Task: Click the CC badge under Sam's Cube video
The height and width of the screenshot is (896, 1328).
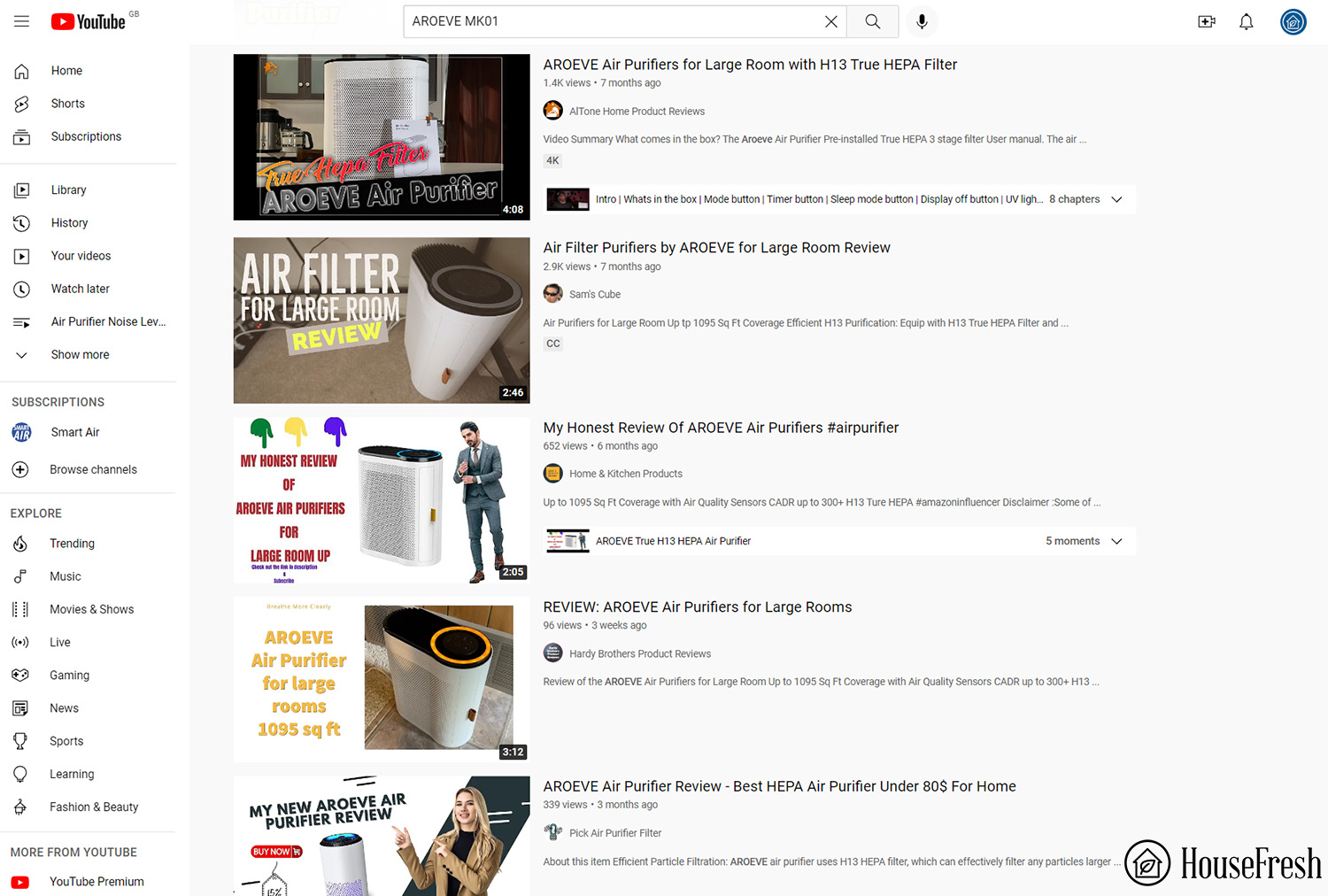Action: [553, 344]
